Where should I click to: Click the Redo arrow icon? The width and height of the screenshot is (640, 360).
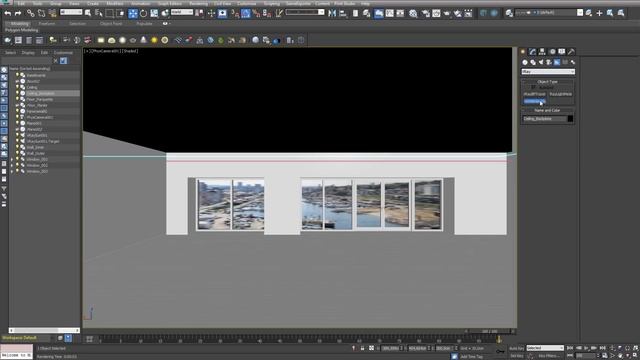click(18, 13)
